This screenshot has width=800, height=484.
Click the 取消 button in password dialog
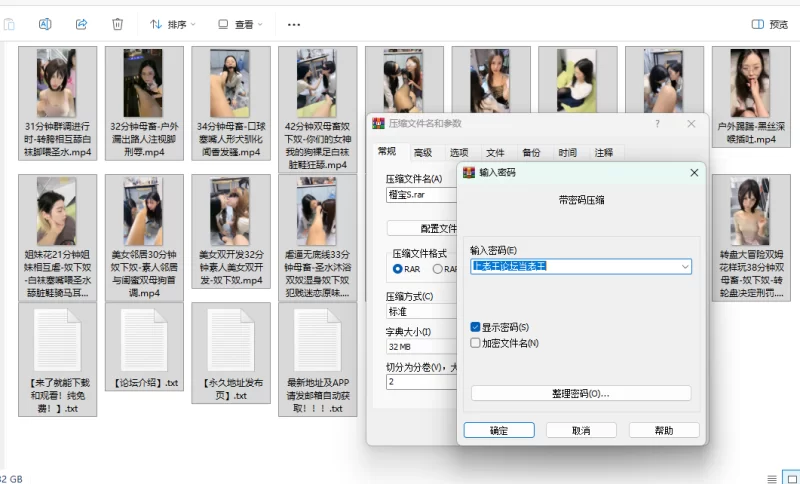click(581, 430)
